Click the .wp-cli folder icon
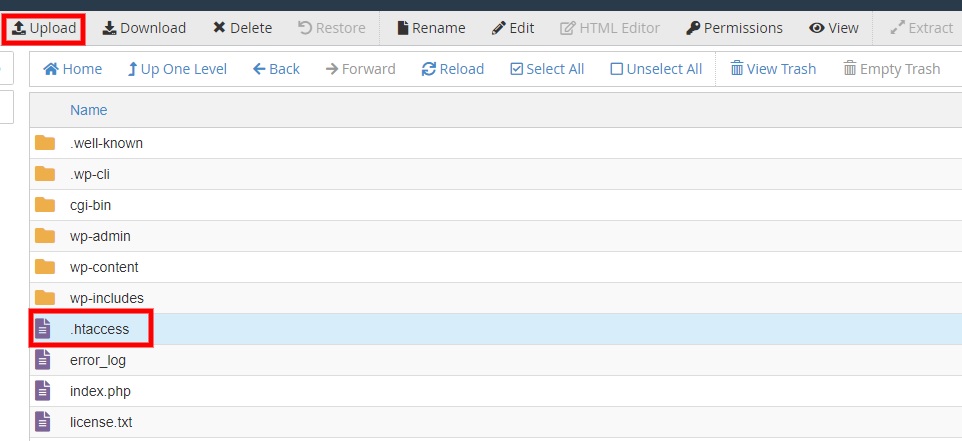The image size is (962, 441). click(x=45, y=174)
